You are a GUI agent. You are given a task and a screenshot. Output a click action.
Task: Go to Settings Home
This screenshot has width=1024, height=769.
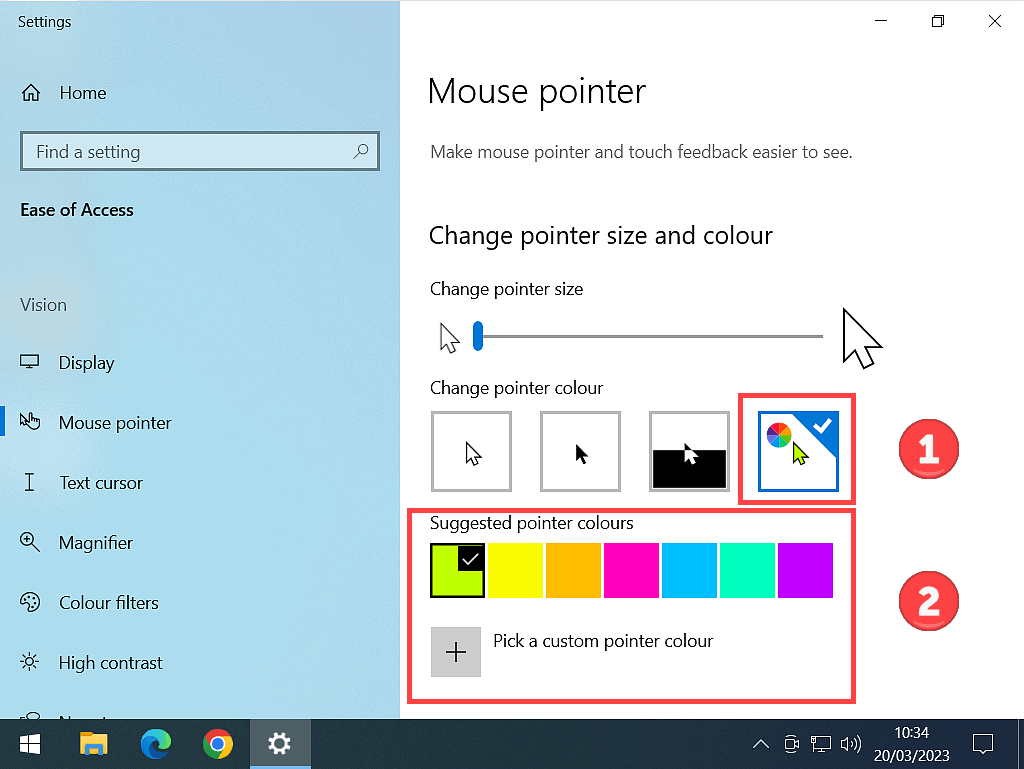point(82,93)
